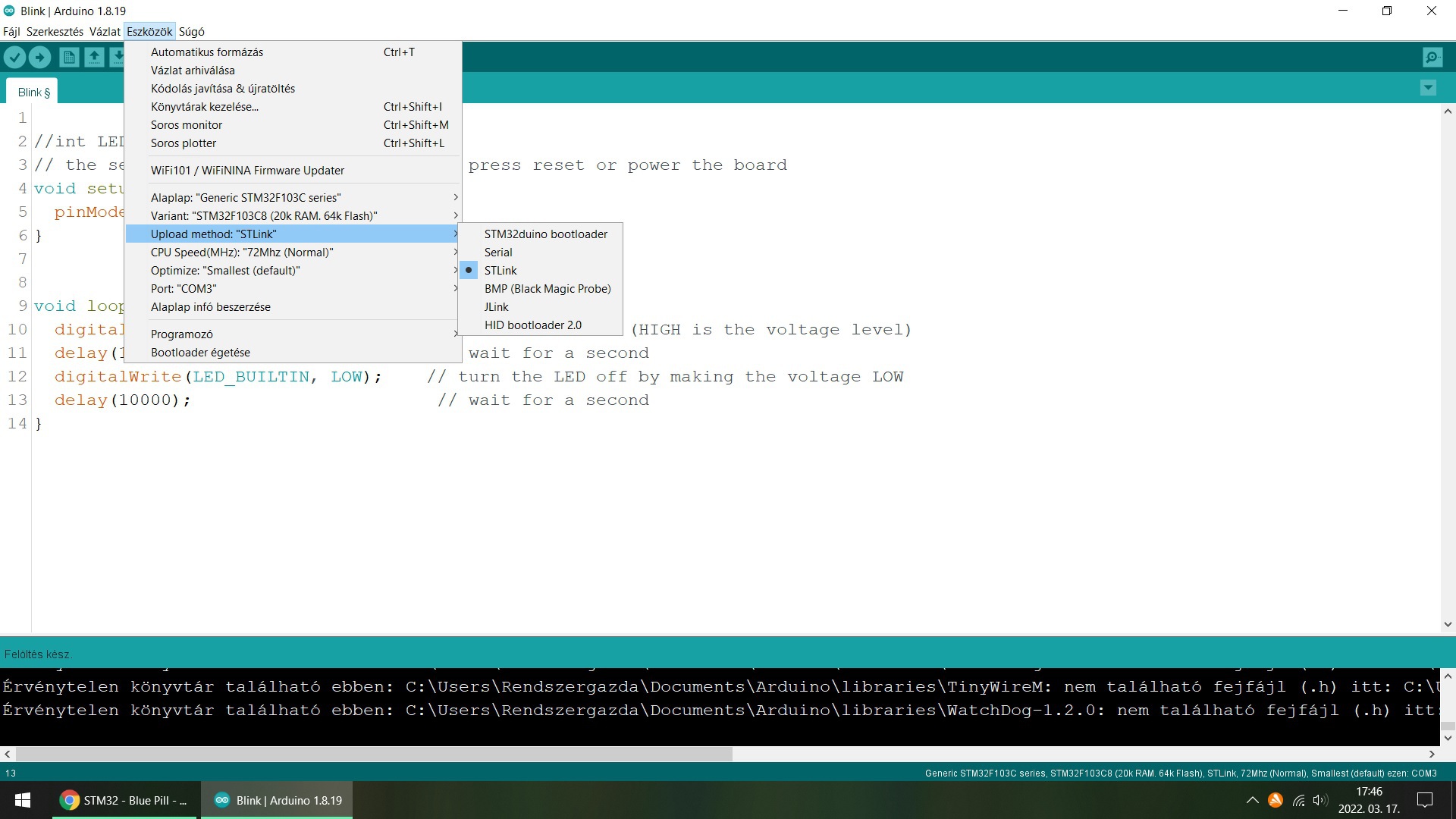Open Windows Start menu

(23, 800)
